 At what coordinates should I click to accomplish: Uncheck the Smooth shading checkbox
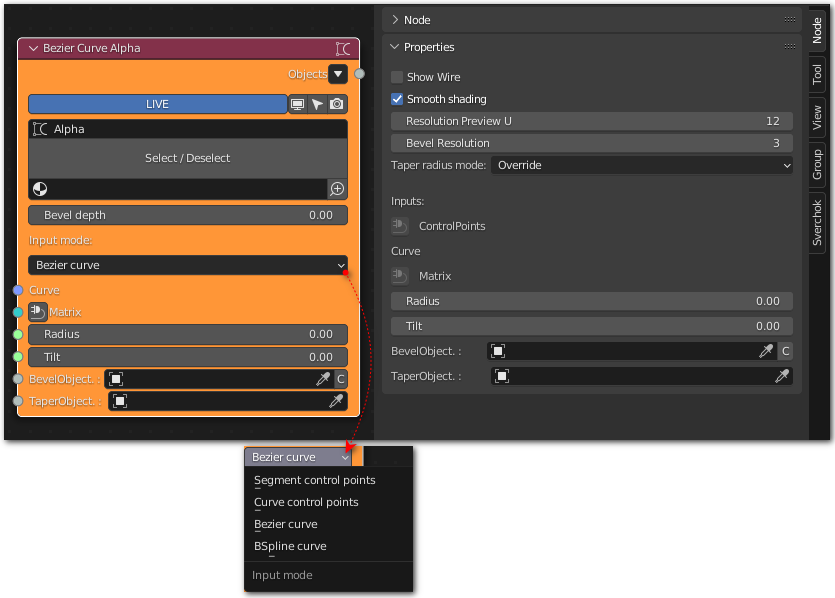397,99
